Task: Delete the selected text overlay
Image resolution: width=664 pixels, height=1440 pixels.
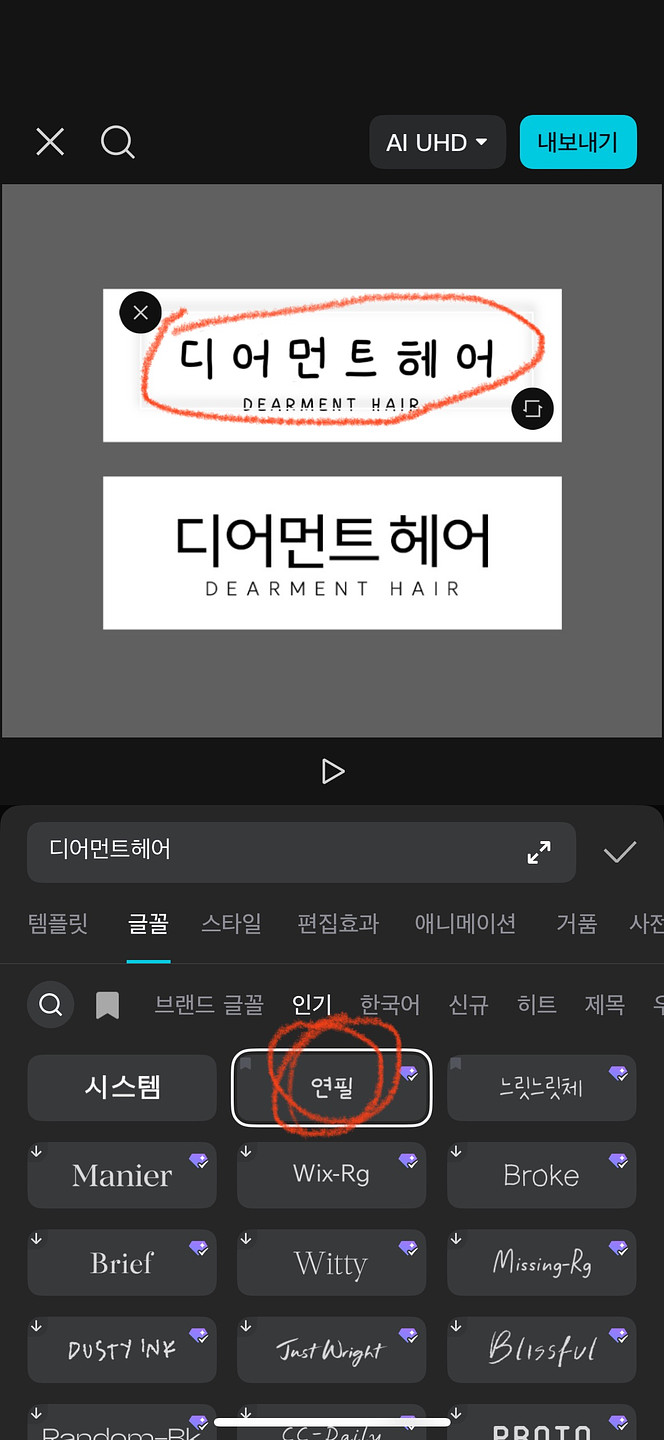Action: (x=140, y=313)
